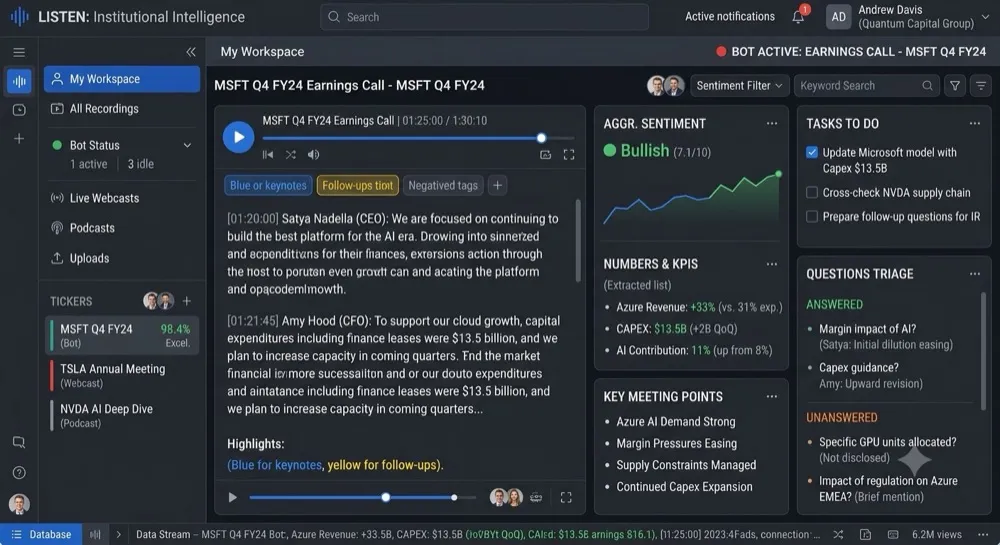Click the Keyword Search field
This screenshot has height=545, width=1000.
click(x=866, y=85)
